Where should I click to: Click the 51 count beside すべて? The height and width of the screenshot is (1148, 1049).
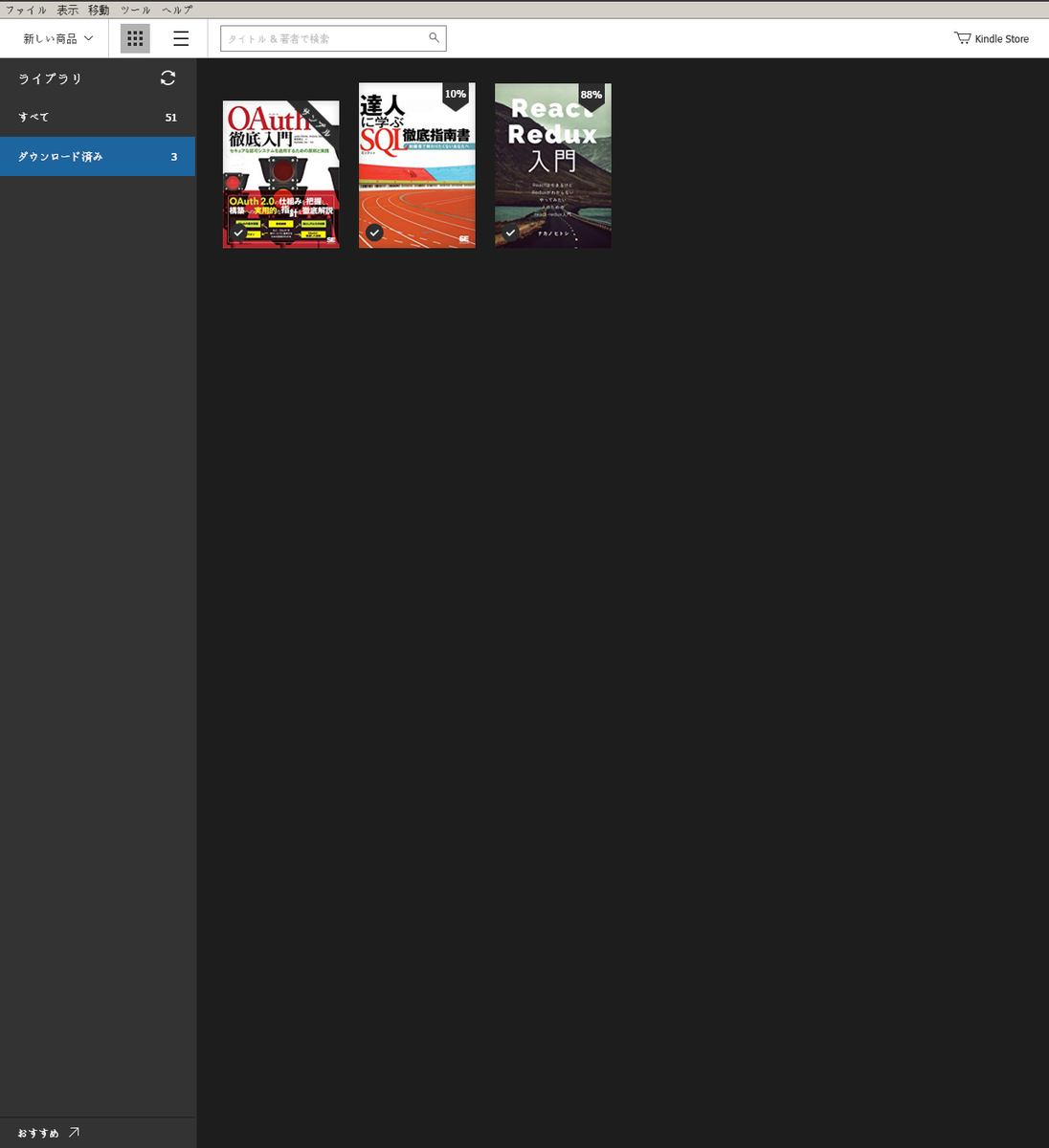click(171, 118)
